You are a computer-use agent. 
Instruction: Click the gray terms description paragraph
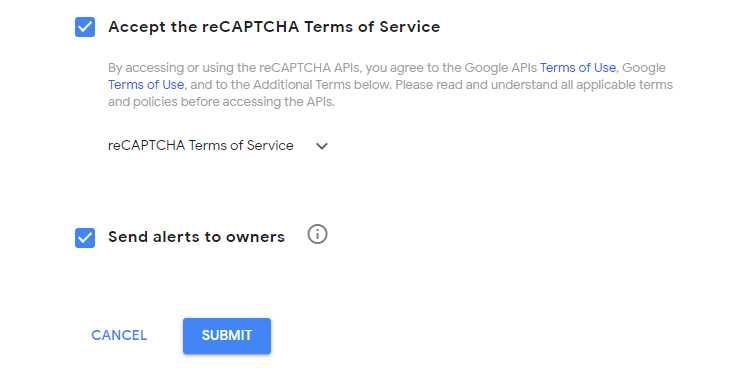coord(390,85)
